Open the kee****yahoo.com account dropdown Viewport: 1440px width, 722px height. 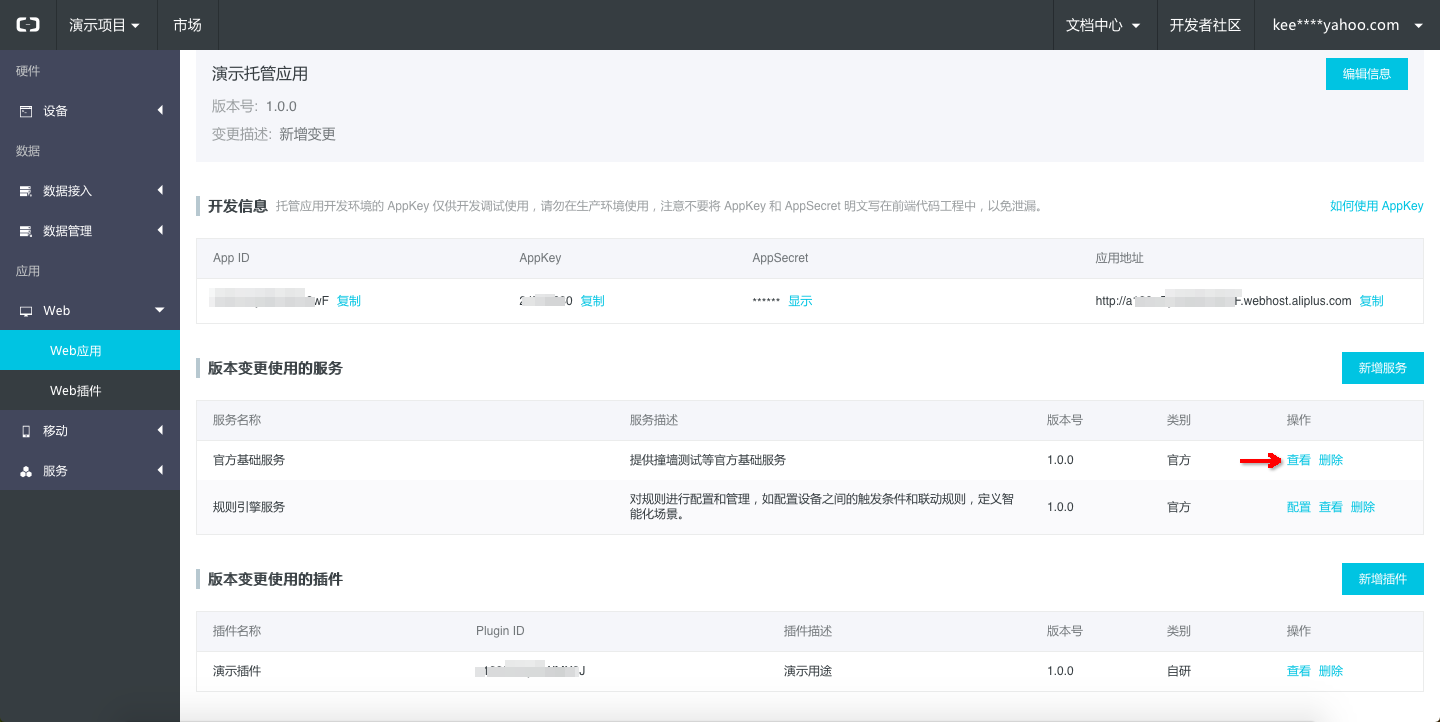pyautogui.click(x=1348, y=25)
